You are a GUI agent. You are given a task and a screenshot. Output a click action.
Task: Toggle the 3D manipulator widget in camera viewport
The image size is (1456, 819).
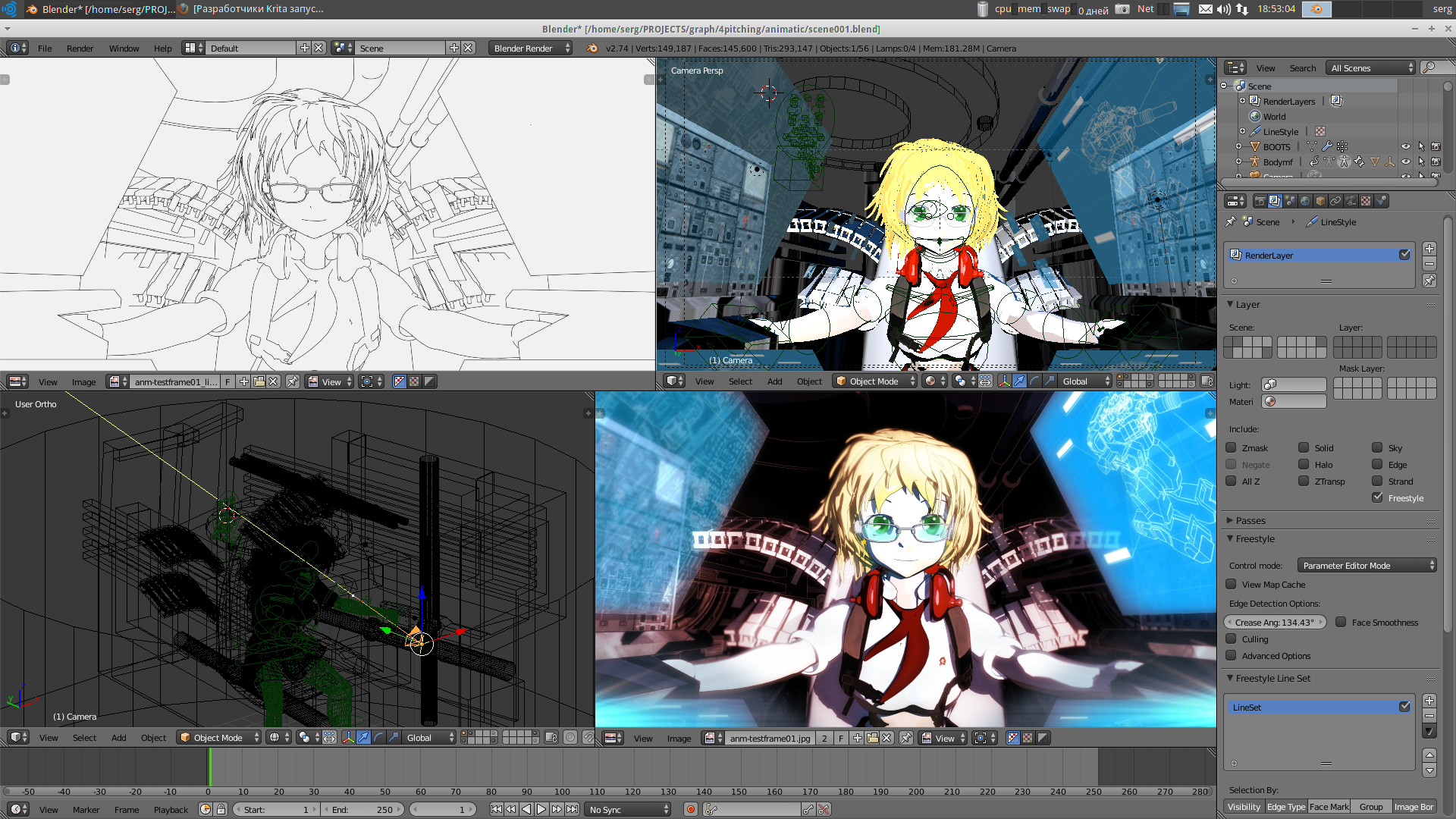pos(1004,381)
